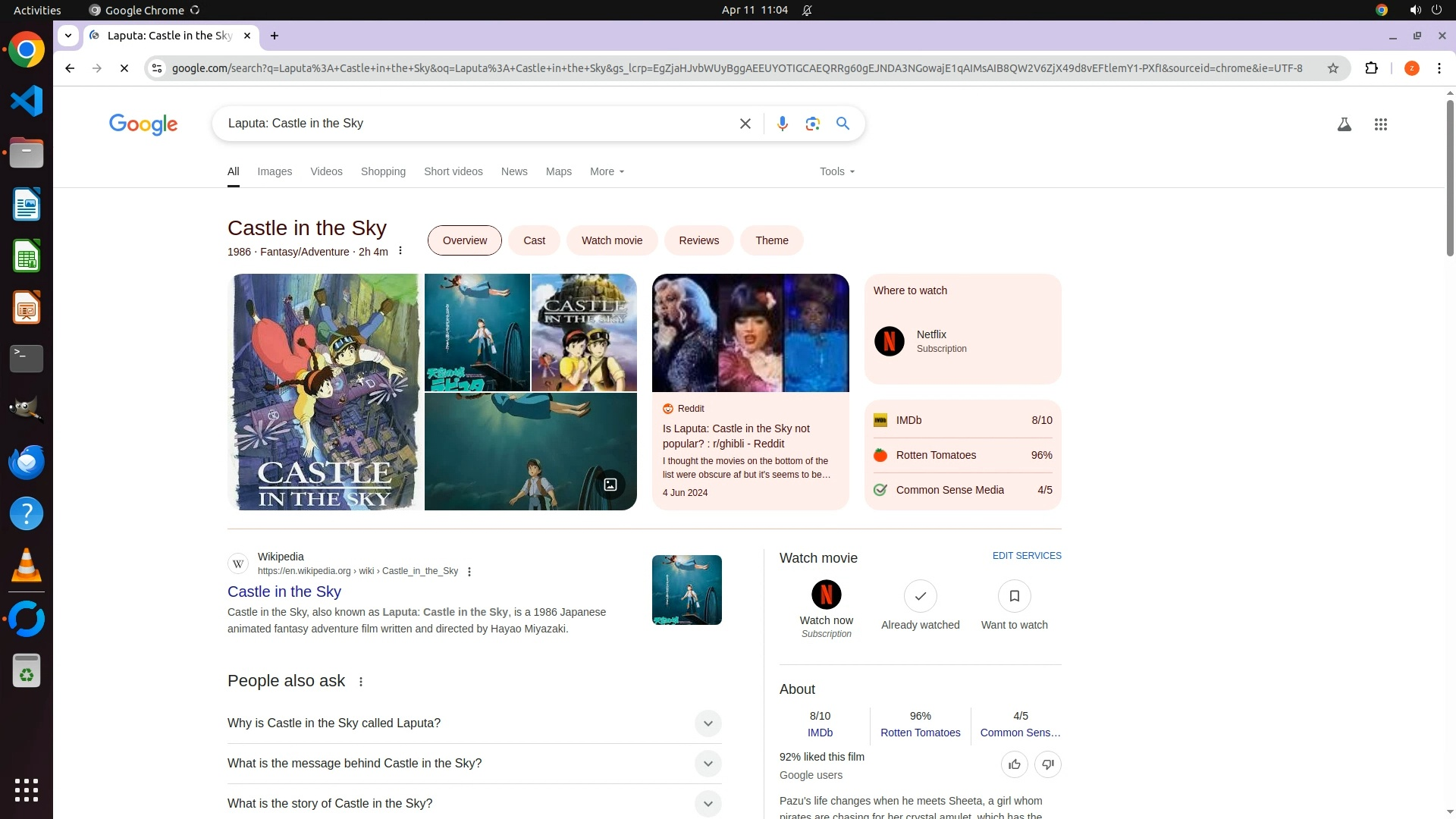The width and height of the screenshot is (1456, 819).
Task: Switch to the Images tab
Action: point(274,171)
